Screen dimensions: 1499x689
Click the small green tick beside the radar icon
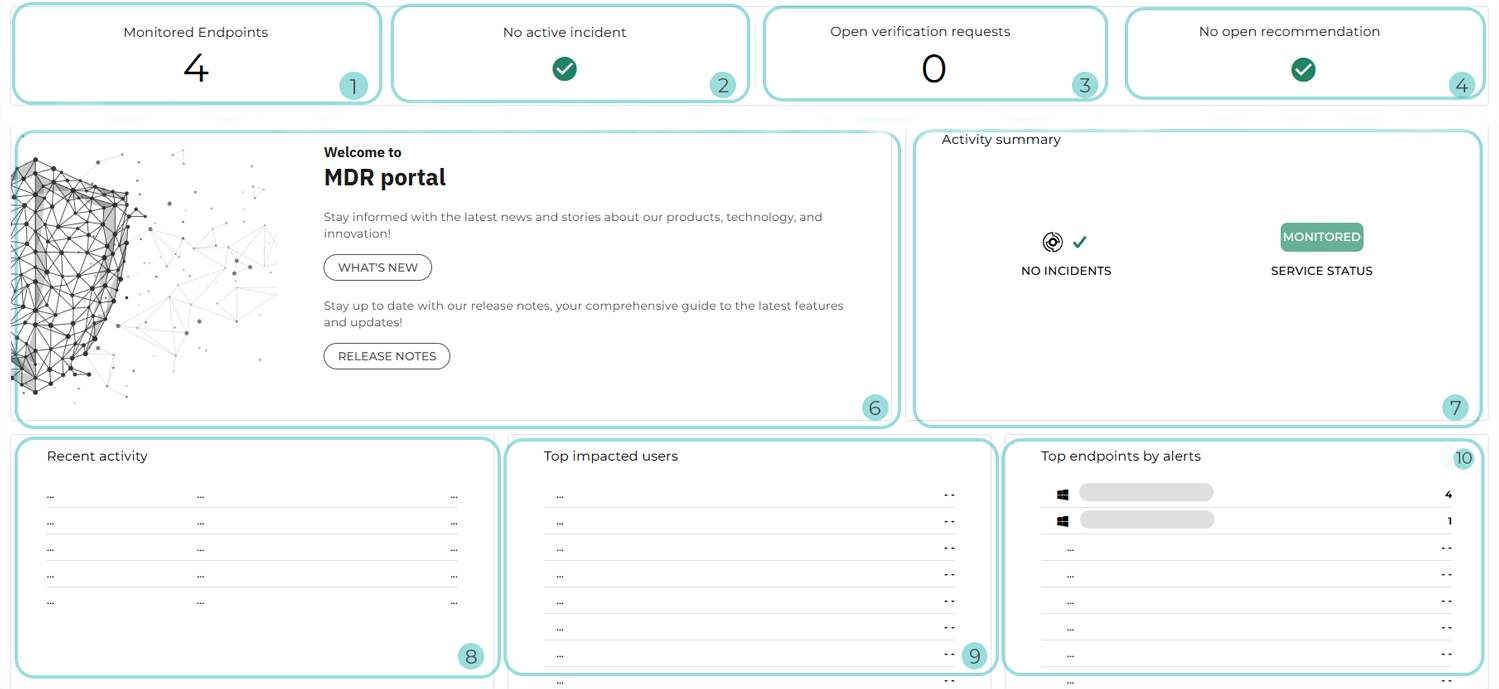point(1080,242)
